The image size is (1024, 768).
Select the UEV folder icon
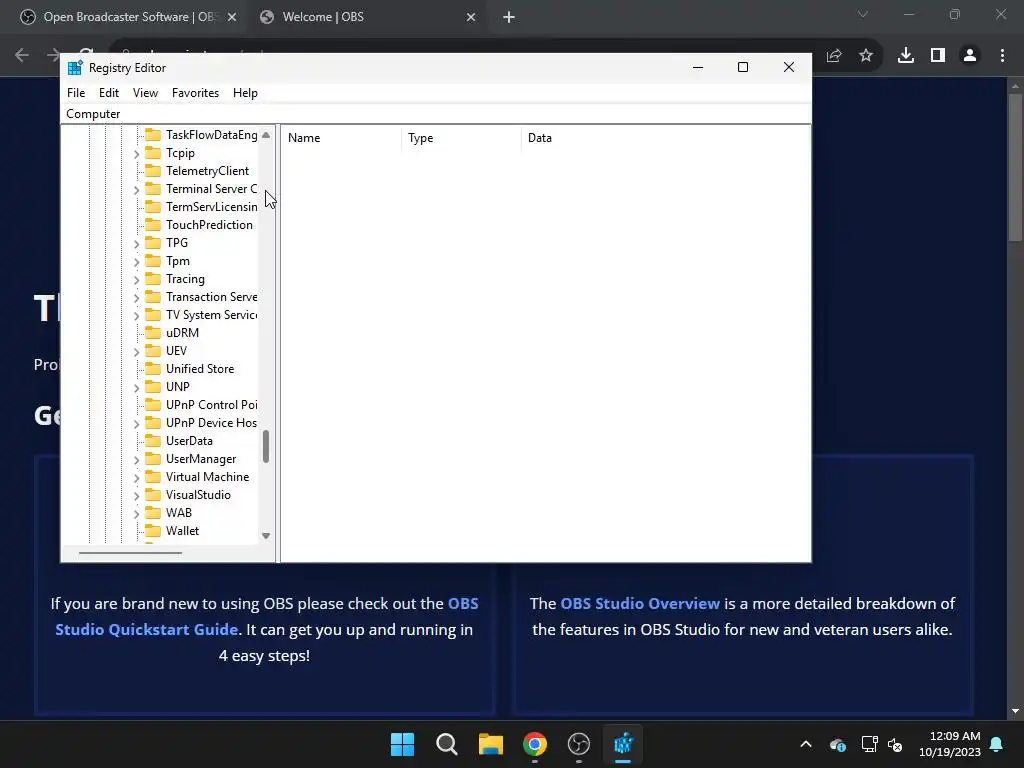153,351
